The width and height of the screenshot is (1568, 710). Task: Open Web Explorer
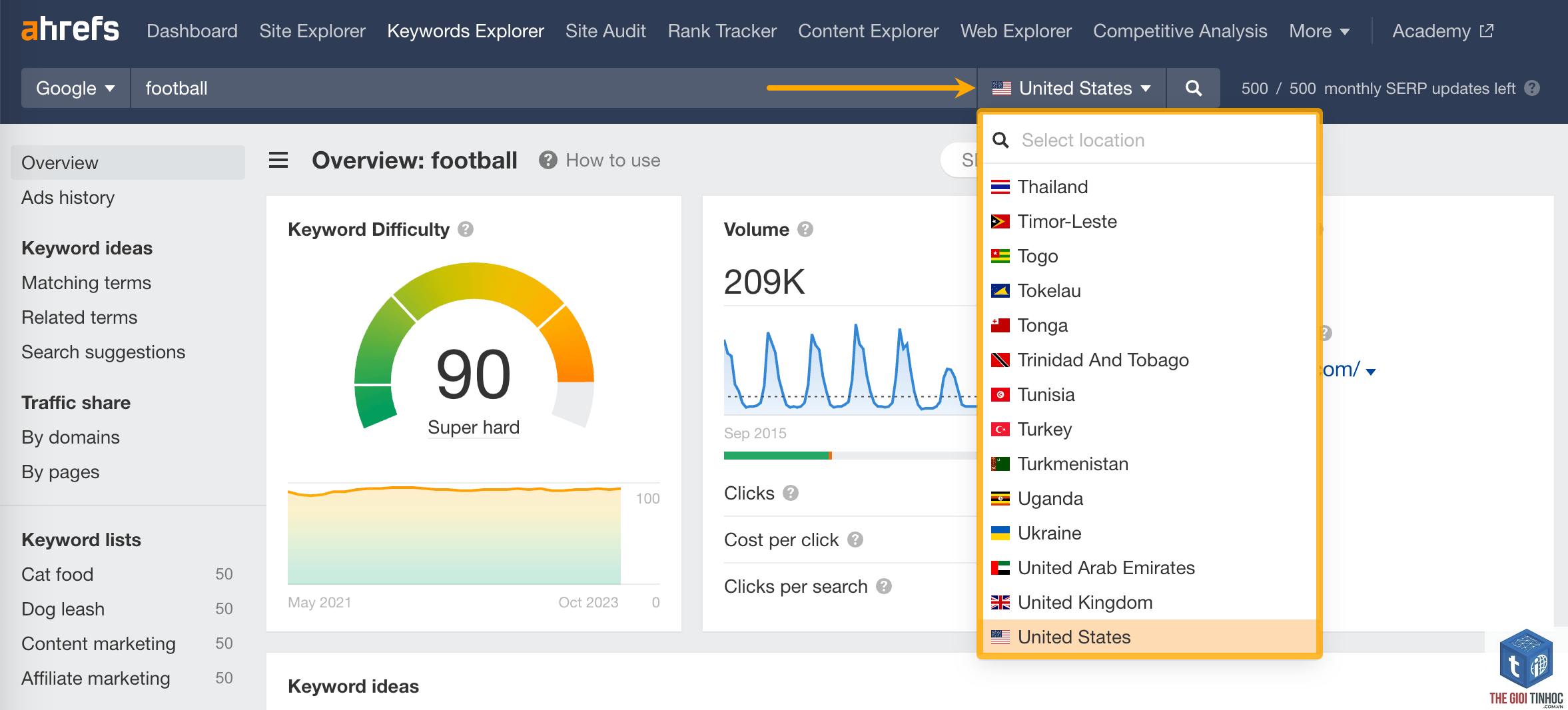(x=1016, y=31)
